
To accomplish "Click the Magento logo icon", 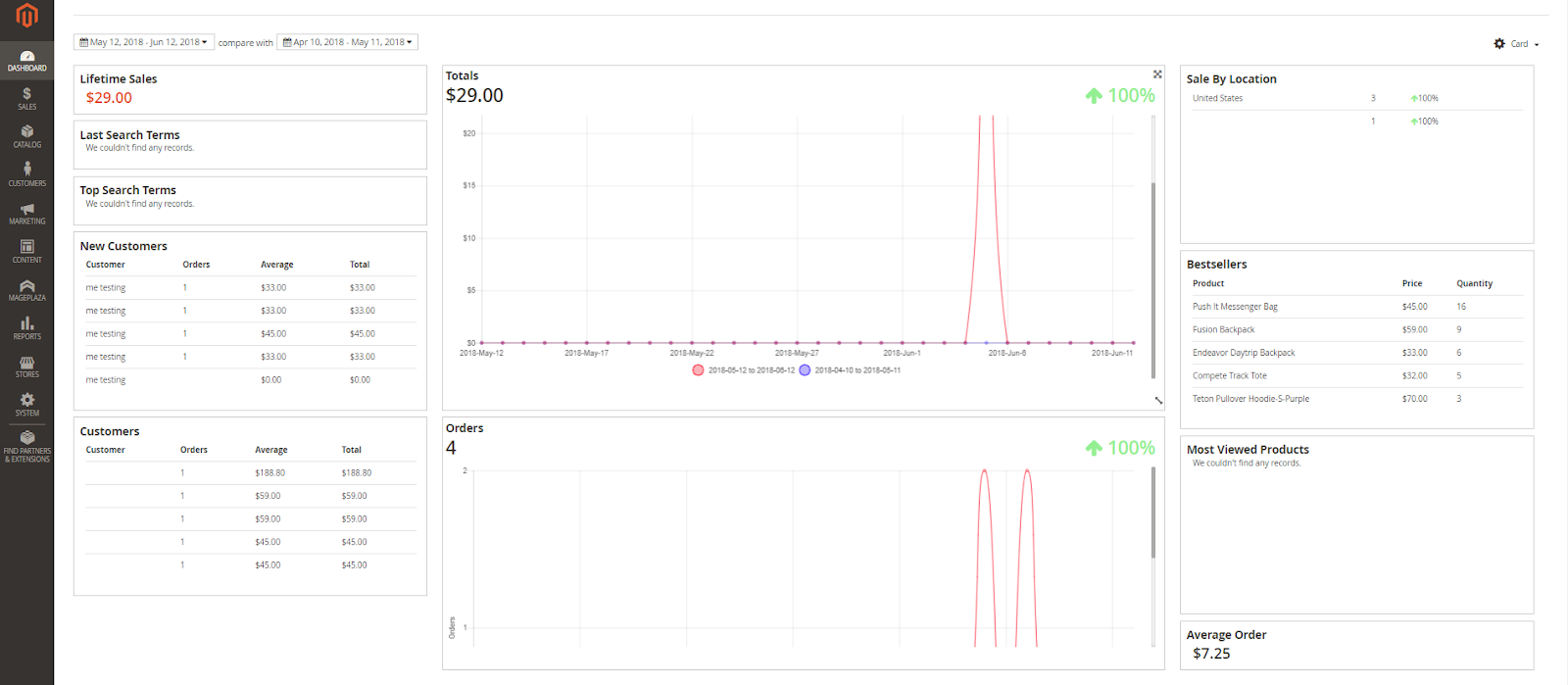I will coord(26,15).
